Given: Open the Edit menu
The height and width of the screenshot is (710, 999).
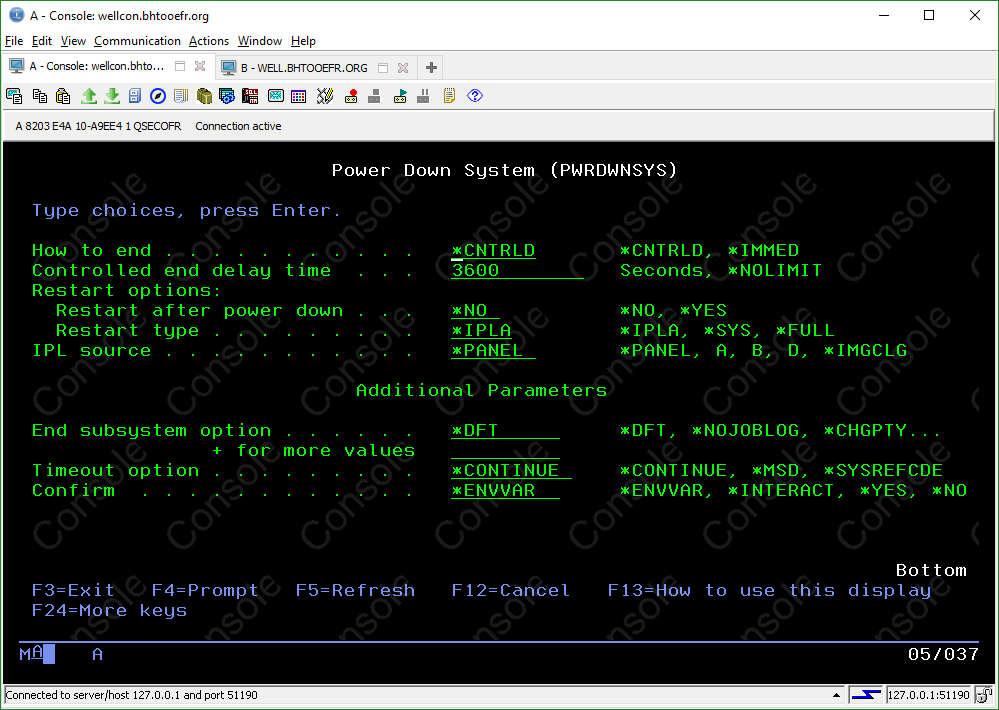Looking at the screenshot, I should click(42, 41).
